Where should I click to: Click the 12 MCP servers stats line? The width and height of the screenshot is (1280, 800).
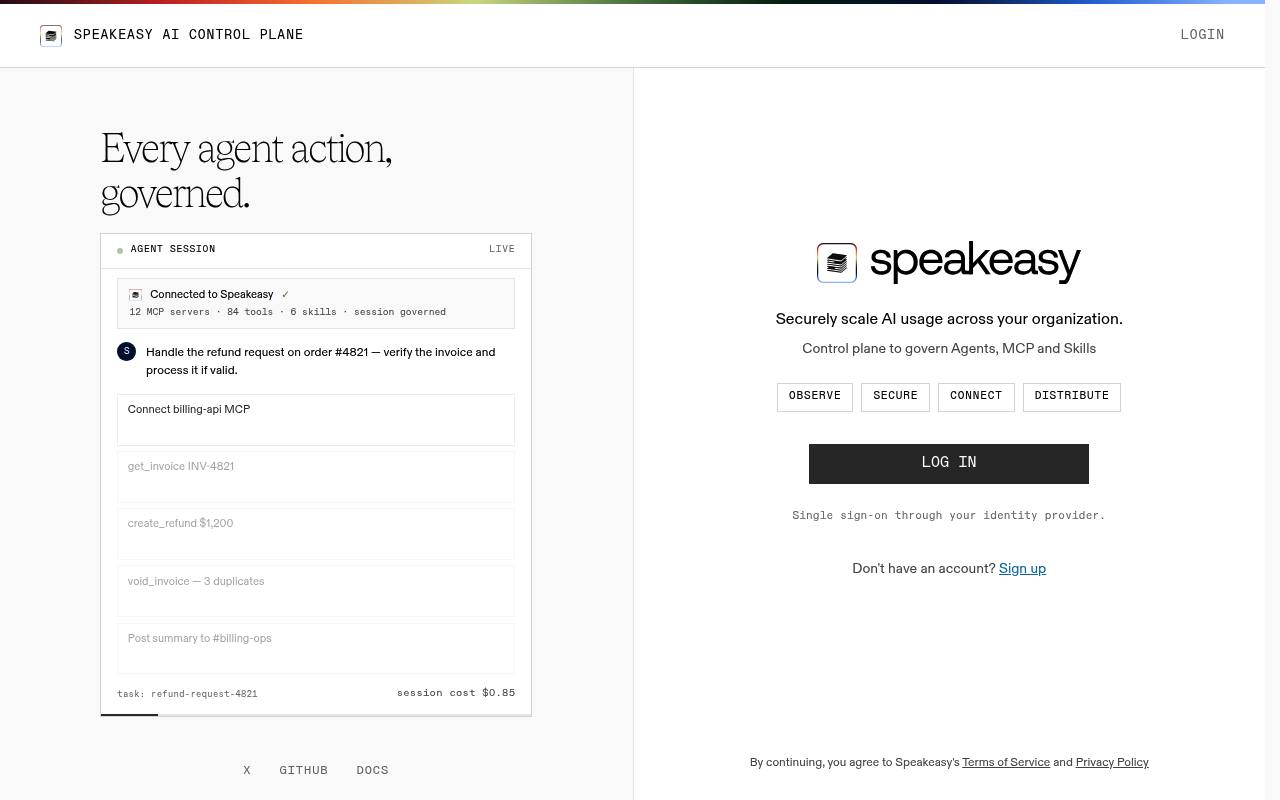click(x=288, y=312)
